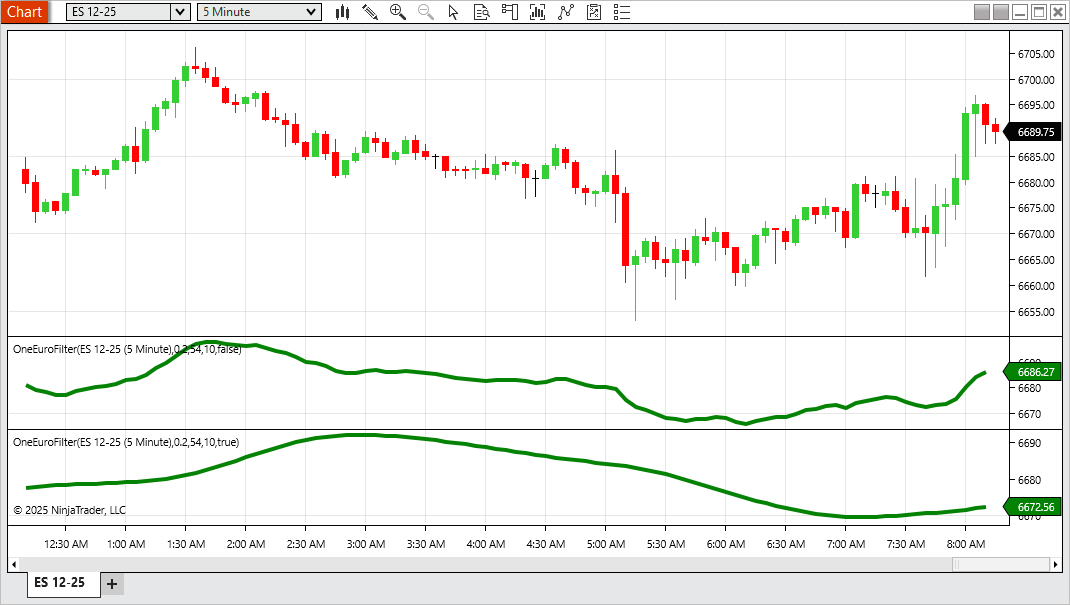The image size is (1070, 605).
Task: Open the bar type candlestick icon
Action: pos(342,12)
